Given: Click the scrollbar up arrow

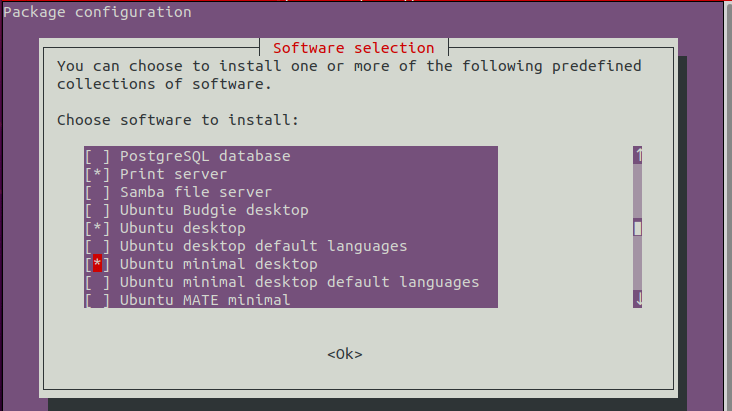Looking at the screenshot, I should pyautogui.click(x=638, y=155).
